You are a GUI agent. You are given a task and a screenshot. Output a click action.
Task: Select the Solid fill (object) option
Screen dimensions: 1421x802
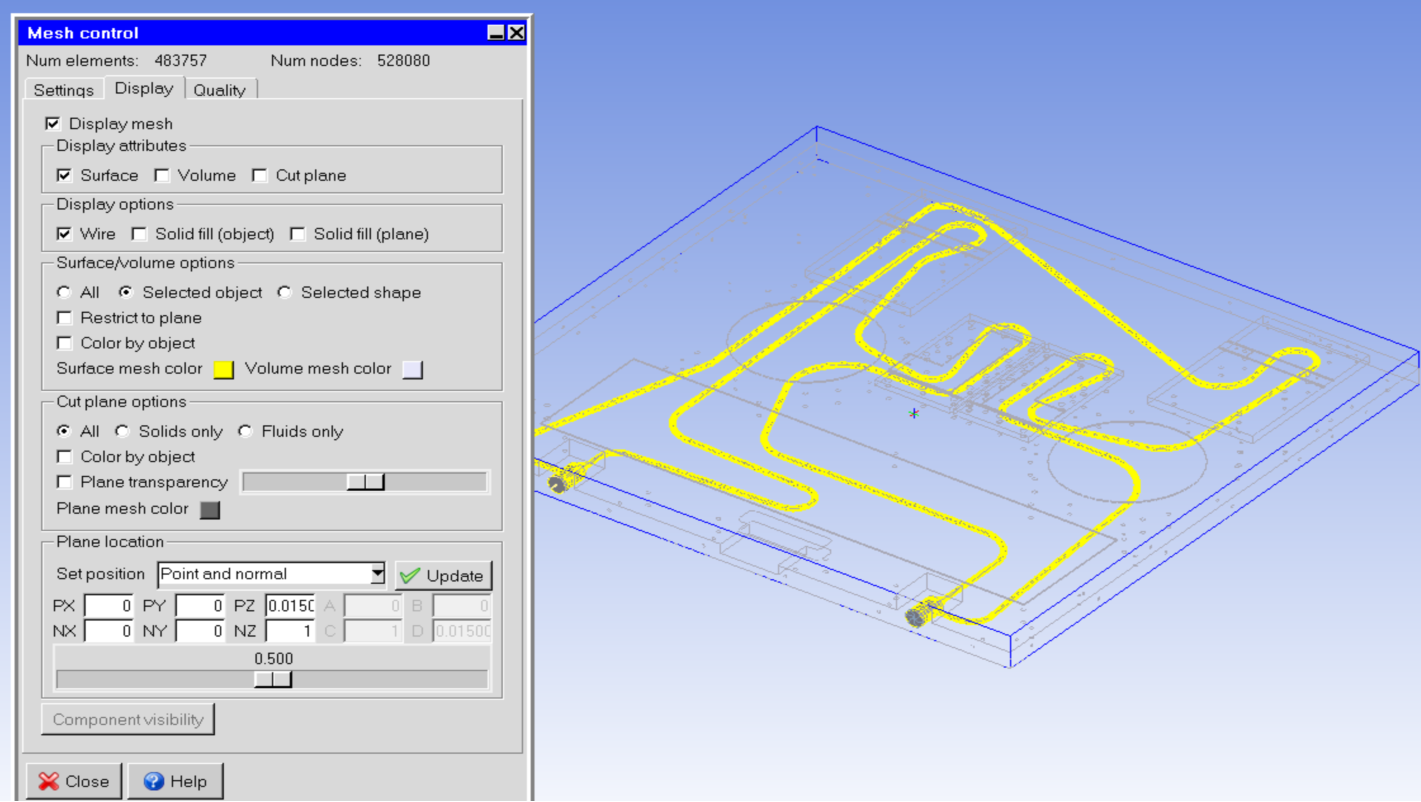tap(139, 234)
